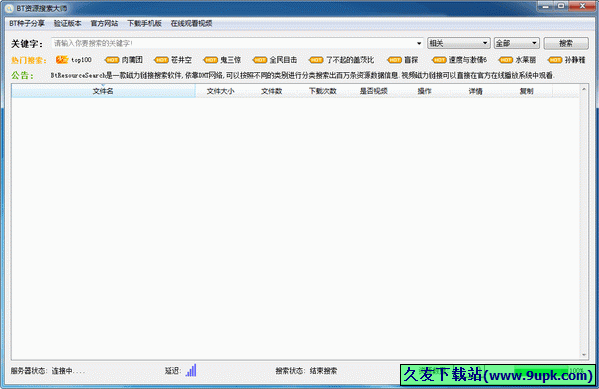The height and width of the screenshot is (389, 599).
Task: Sort results by the 文件名 column header
Action: coord(103,91)
